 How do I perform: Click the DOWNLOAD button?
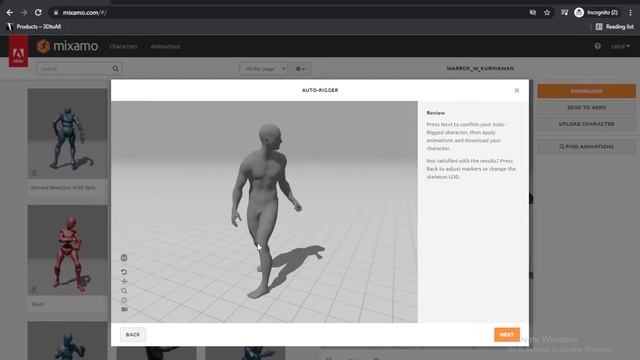coord(587,91)
